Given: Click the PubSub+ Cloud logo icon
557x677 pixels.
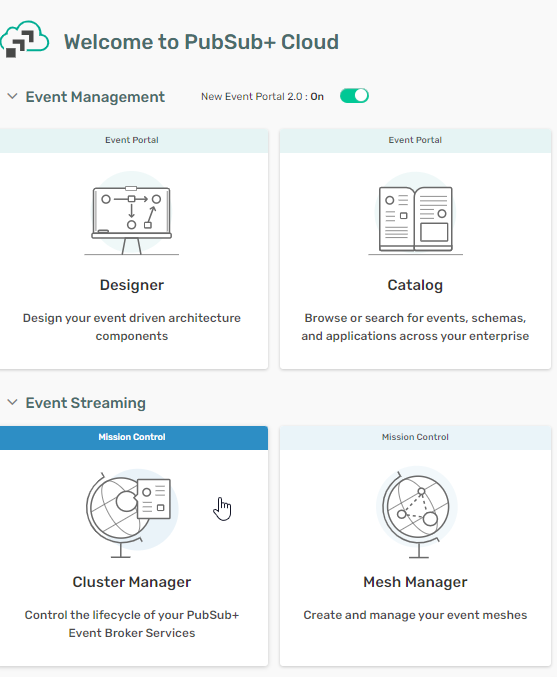Looking at the screenshot, I should tap(25, 39).
